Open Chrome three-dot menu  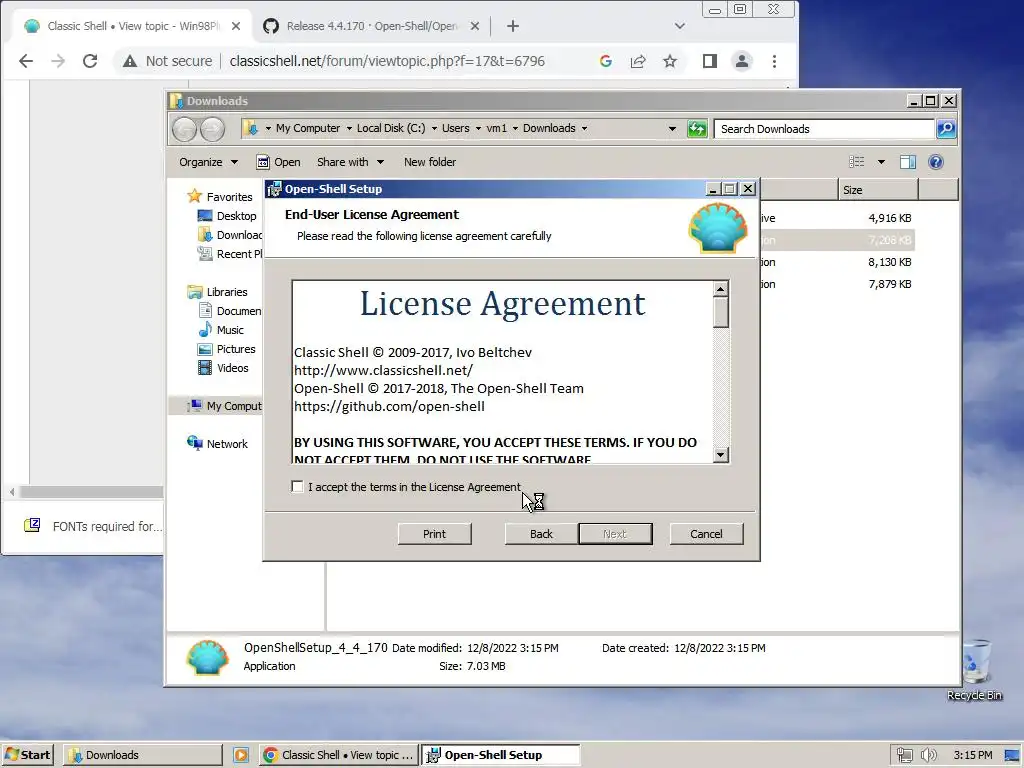[775, 61]
